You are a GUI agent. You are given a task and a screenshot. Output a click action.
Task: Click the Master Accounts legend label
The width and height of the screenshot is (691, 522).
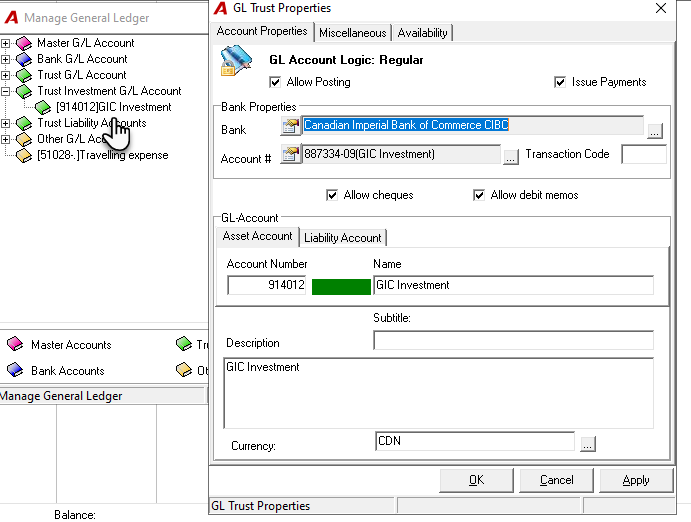click(71, 345)
